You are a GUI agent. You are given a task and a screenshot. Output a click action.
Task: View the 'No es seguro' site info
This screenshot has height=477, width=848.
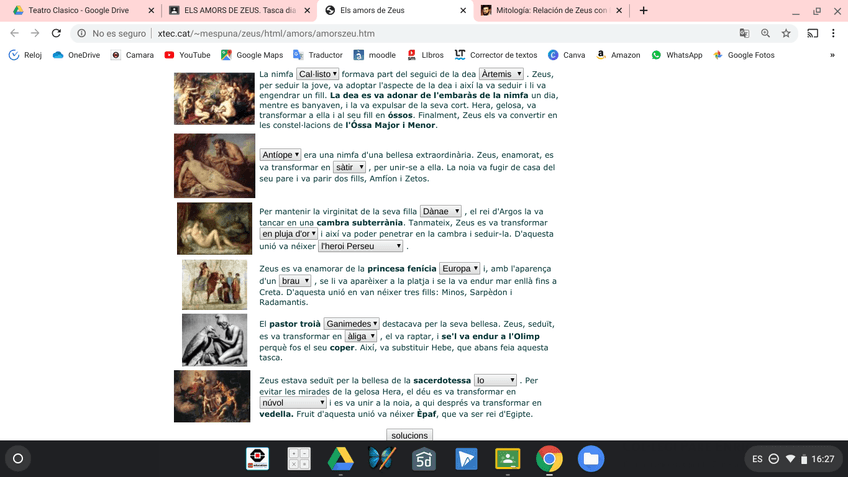click(x=112, y=34)
